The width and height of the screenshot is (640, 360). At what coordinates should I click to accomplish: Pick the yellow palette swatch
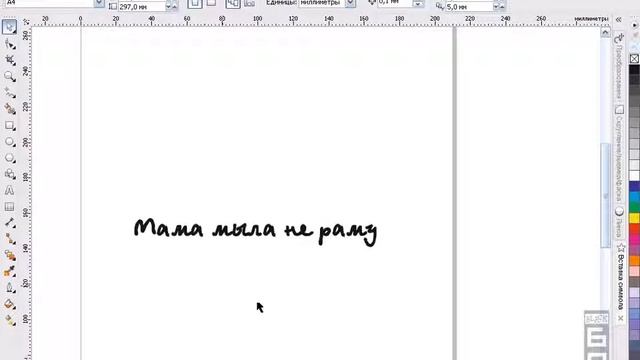pos(634,218)
